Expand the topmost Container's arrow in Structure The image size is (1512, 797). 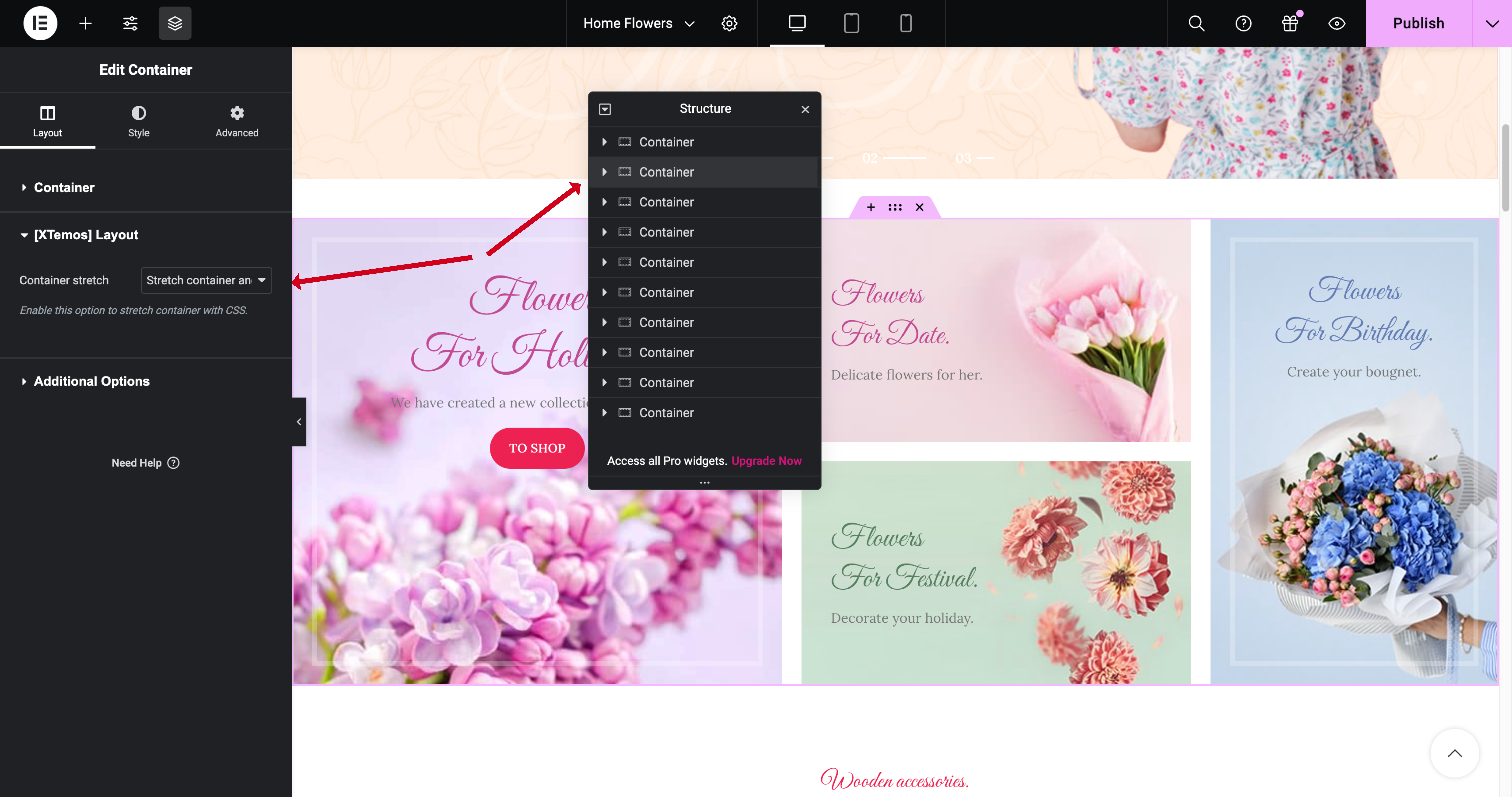pos(604,142)
